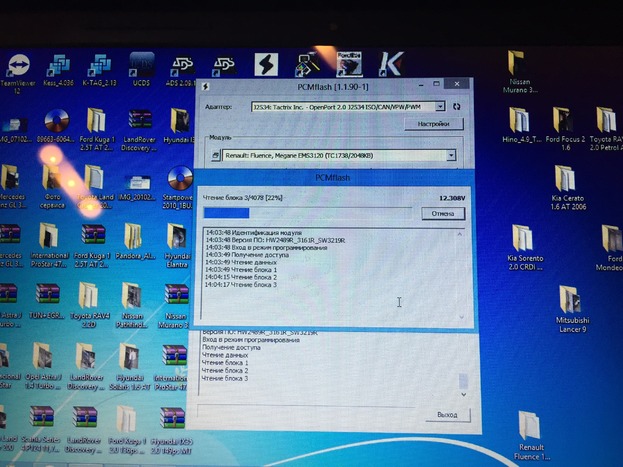The width and height of the screenshot is (623, 467).
Task: Click the Выход exit button
Action: (446, 414)
